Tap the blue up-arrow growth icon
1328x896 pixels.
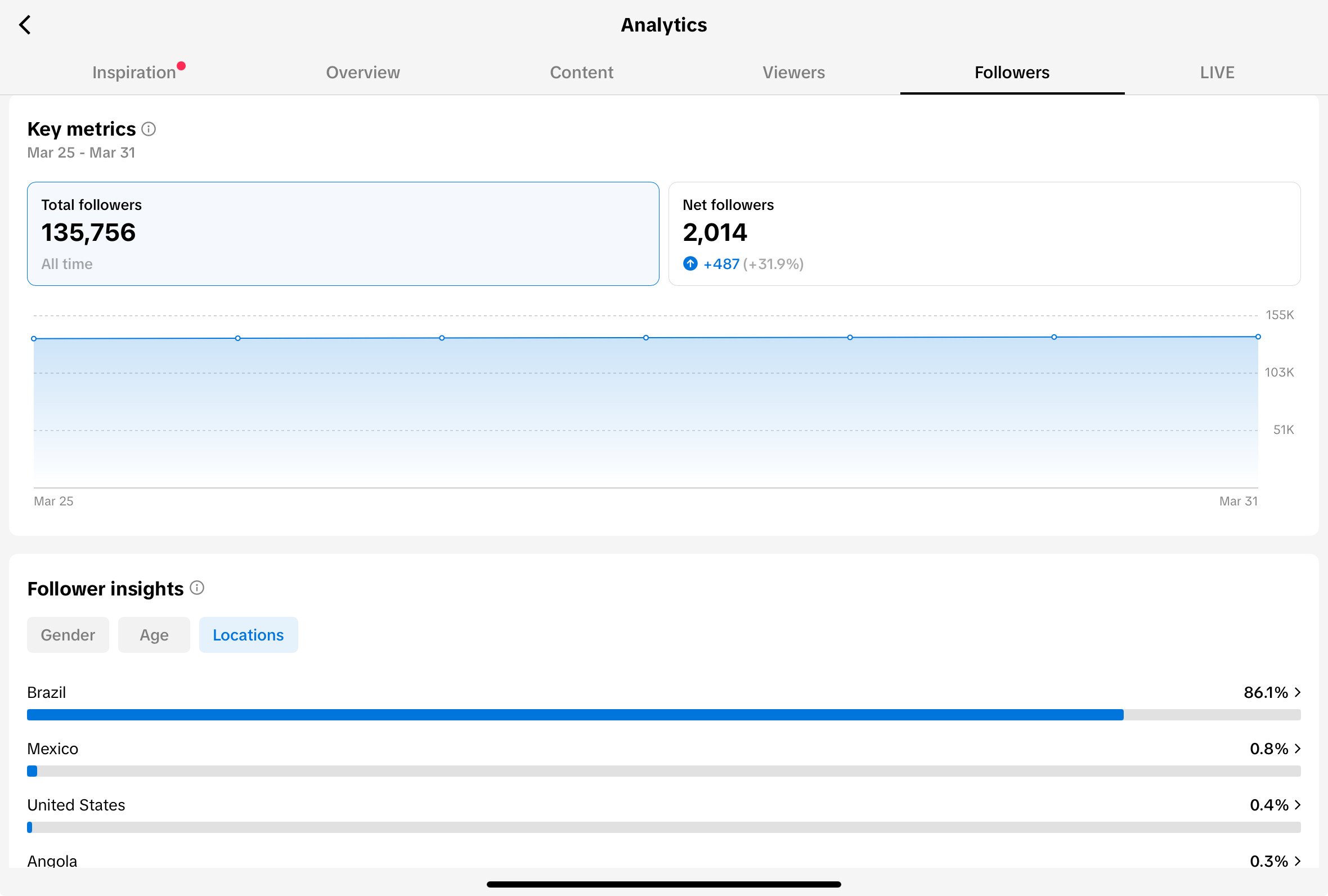tap(690, 263)
